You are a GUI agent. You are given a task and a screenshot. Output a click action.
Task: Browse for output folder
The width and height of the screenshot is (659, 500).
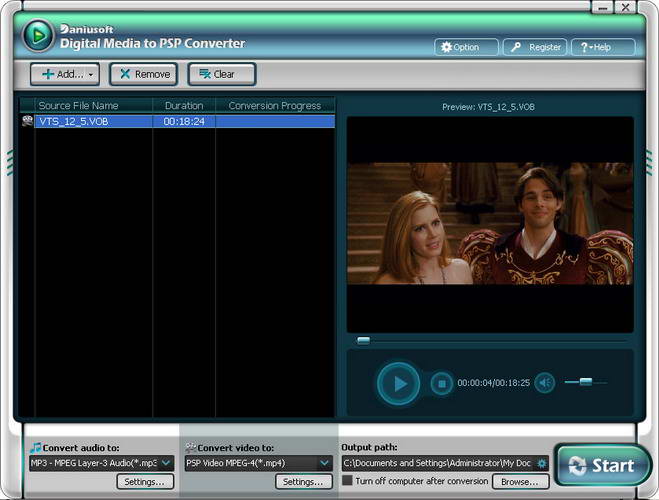[x=520, y=482]
